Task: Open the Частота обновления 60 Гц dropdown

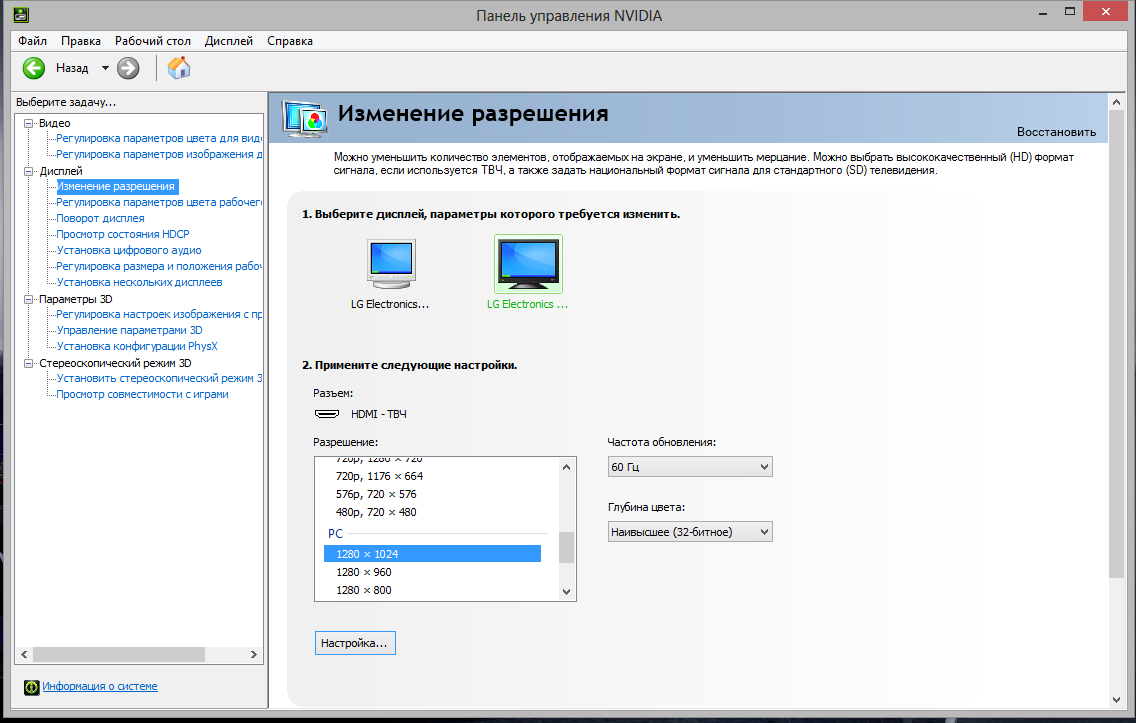Action: [x=690, y=467]
